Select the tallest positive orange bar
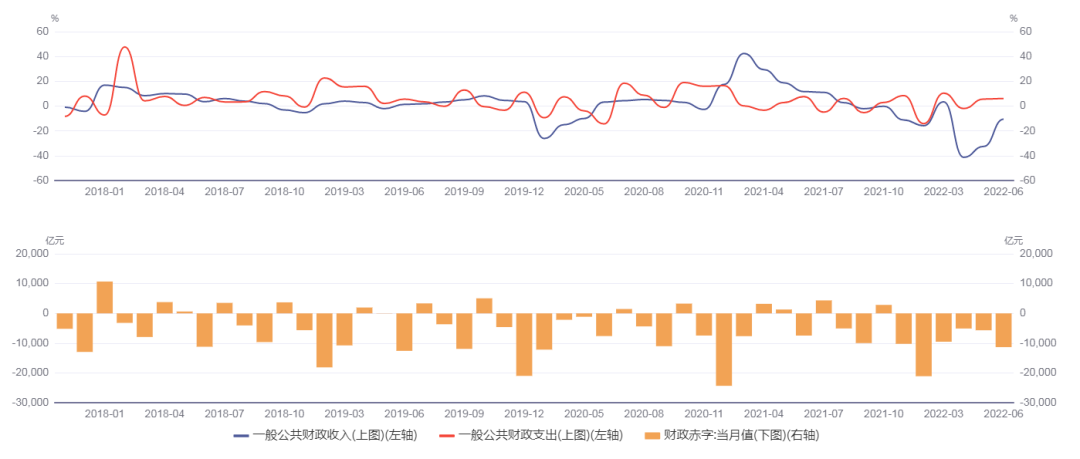1080x459 pixels. click(104, 297)
